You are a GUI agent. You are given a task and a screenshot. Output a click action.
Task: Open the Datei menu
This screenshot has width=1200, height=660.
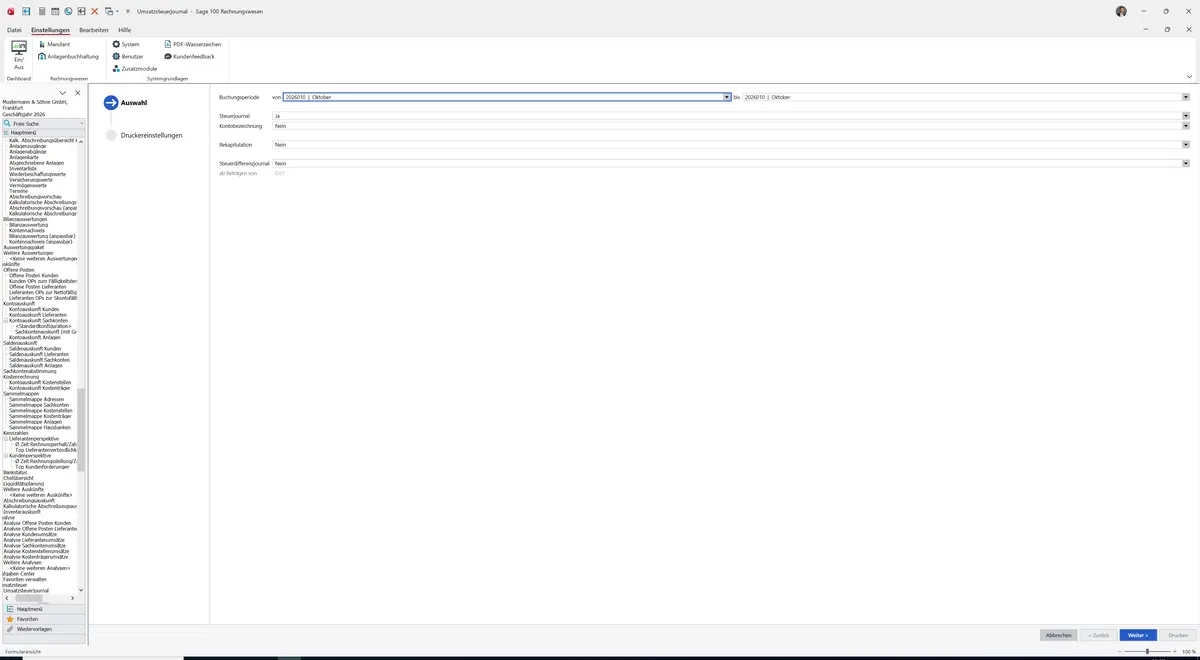[14, 30]
